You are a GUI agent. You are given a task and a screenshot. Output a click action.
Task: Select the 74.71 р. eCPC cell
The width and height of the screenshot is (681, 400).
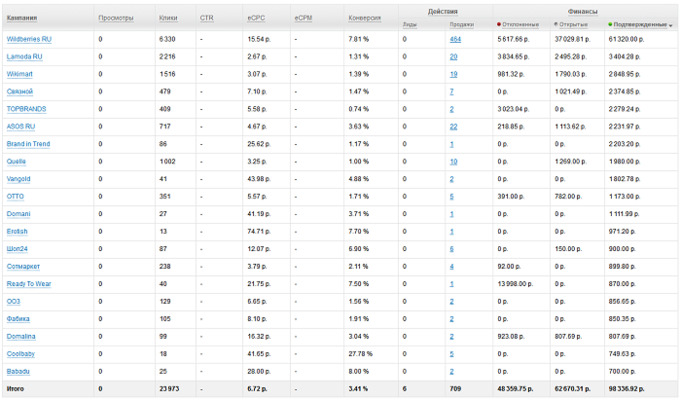coord(259,231)
